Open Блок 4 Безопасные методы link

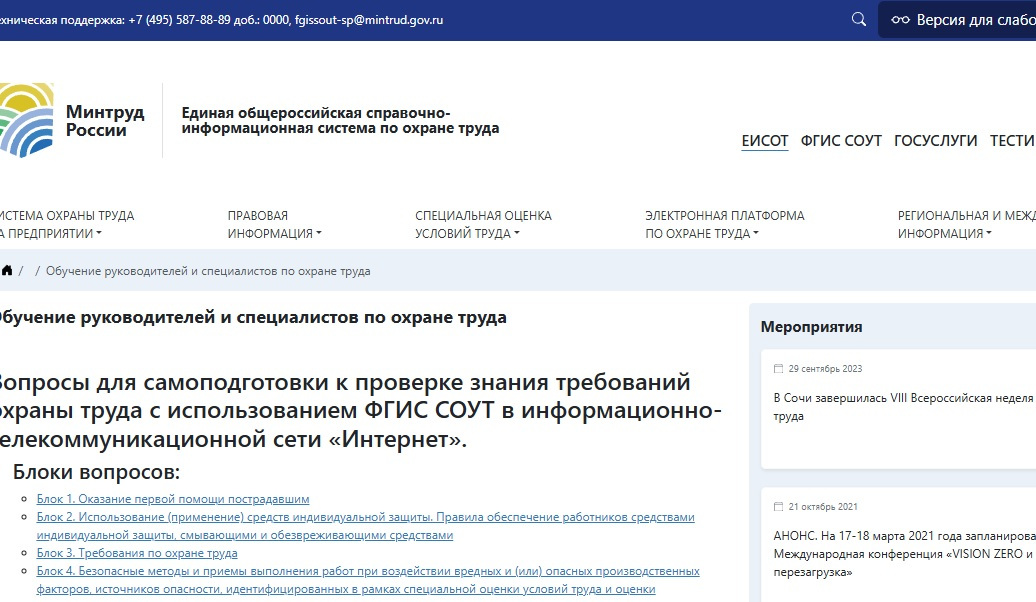(368, 572)
